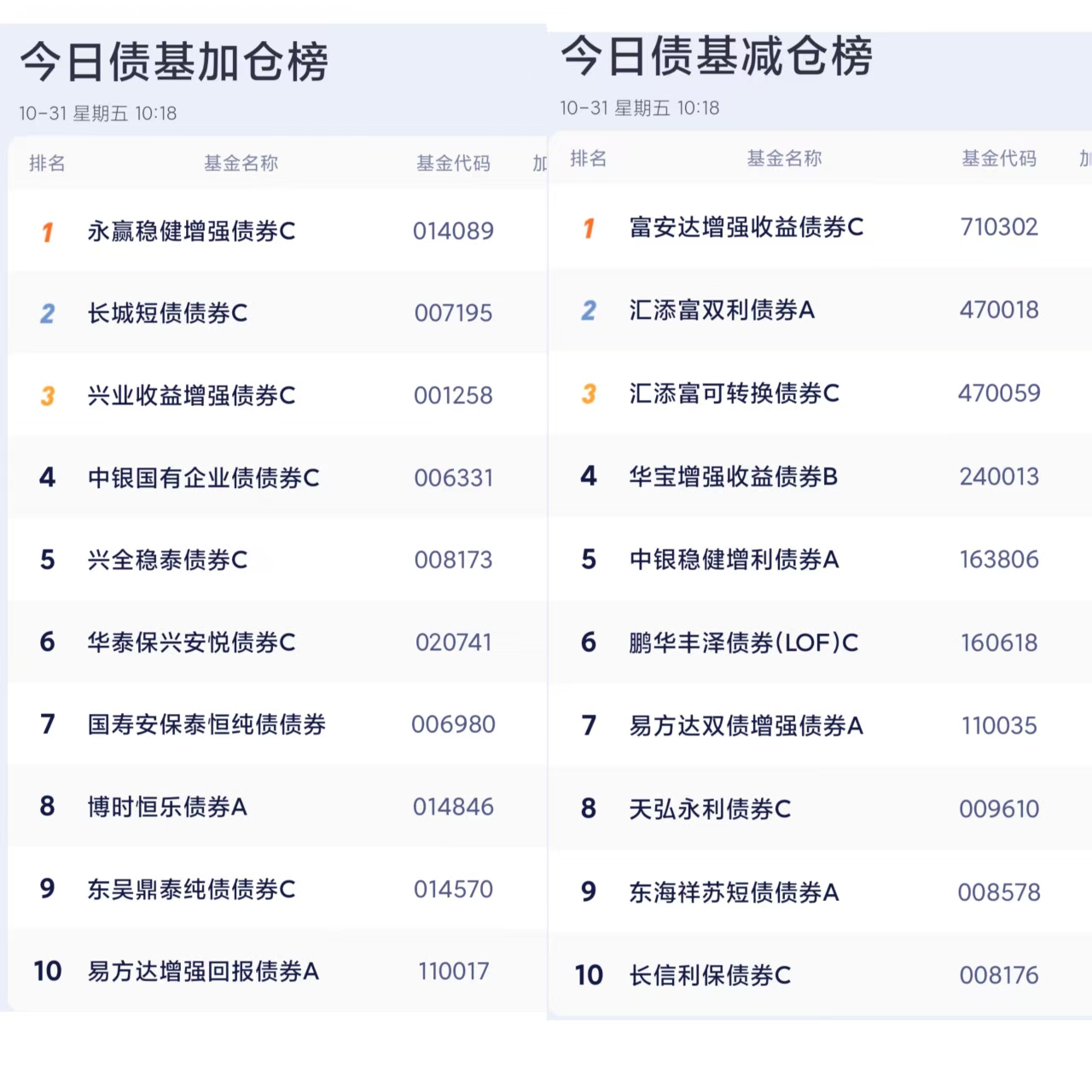Select fund 永赢稳健增强债券C in the 加仓榜
1092x1092 pixels.
tap(191, 231)
